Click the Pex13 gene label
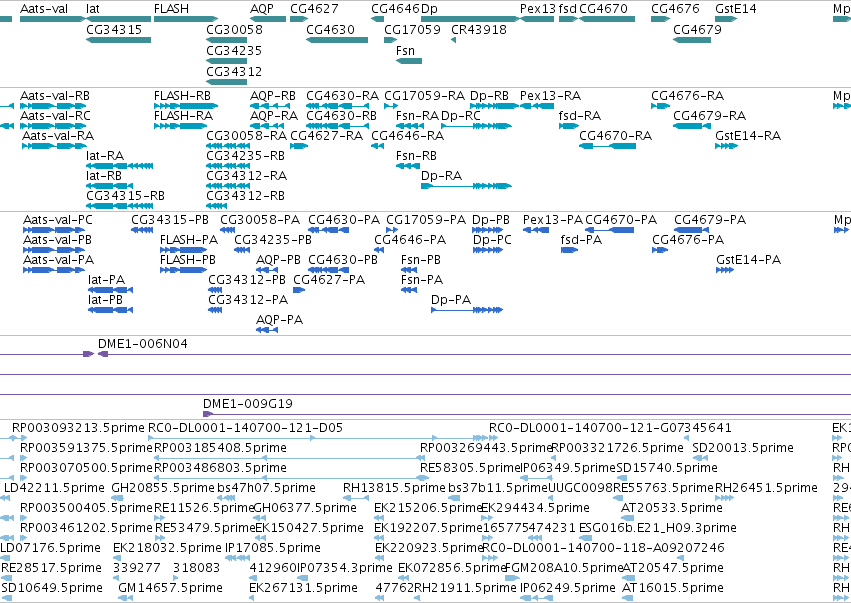Screen dimensions: 851x603 click(x=538, y=9)
